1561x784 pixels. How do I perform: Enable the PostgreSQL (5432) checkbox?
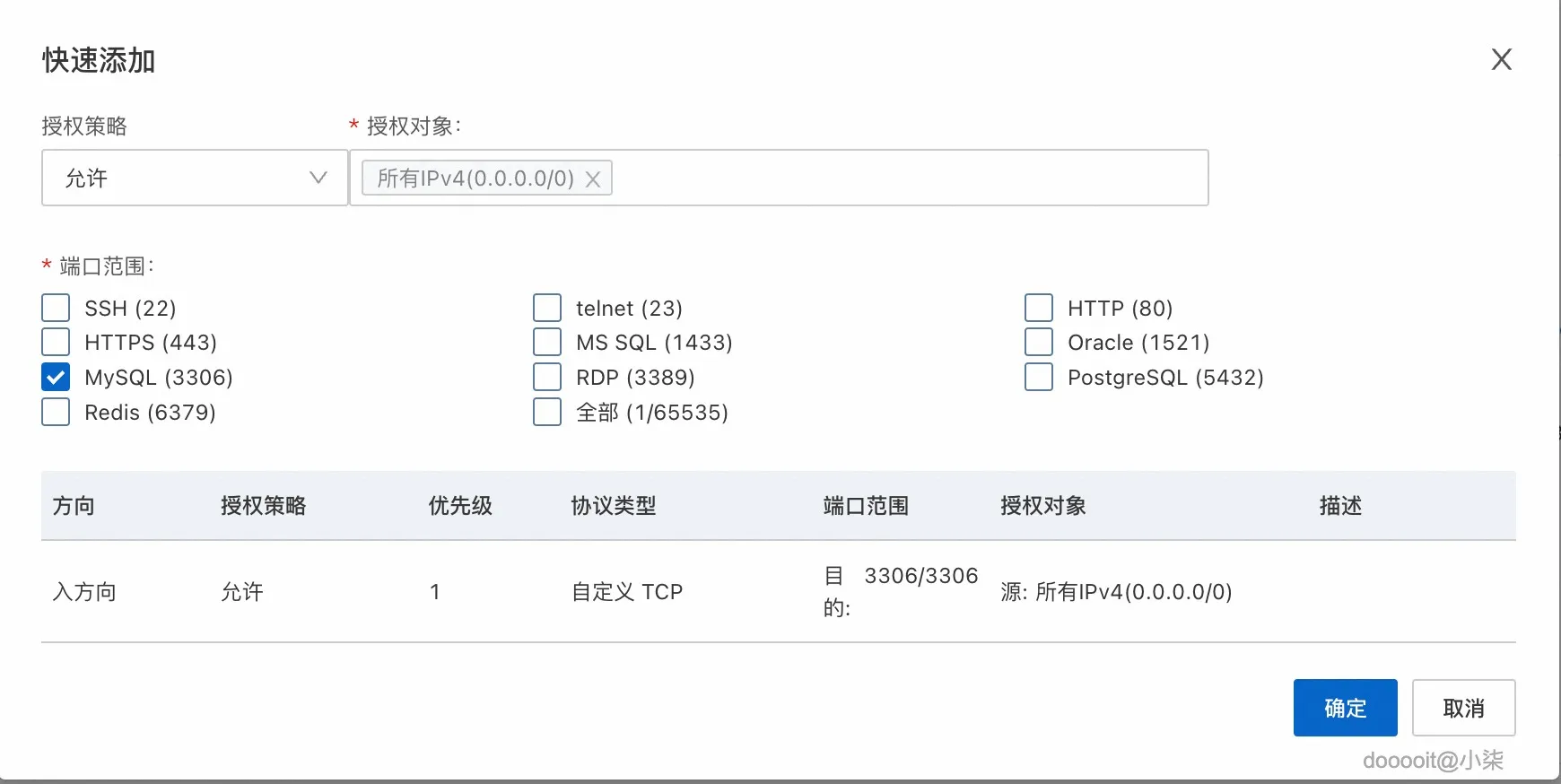[1038, 377]
